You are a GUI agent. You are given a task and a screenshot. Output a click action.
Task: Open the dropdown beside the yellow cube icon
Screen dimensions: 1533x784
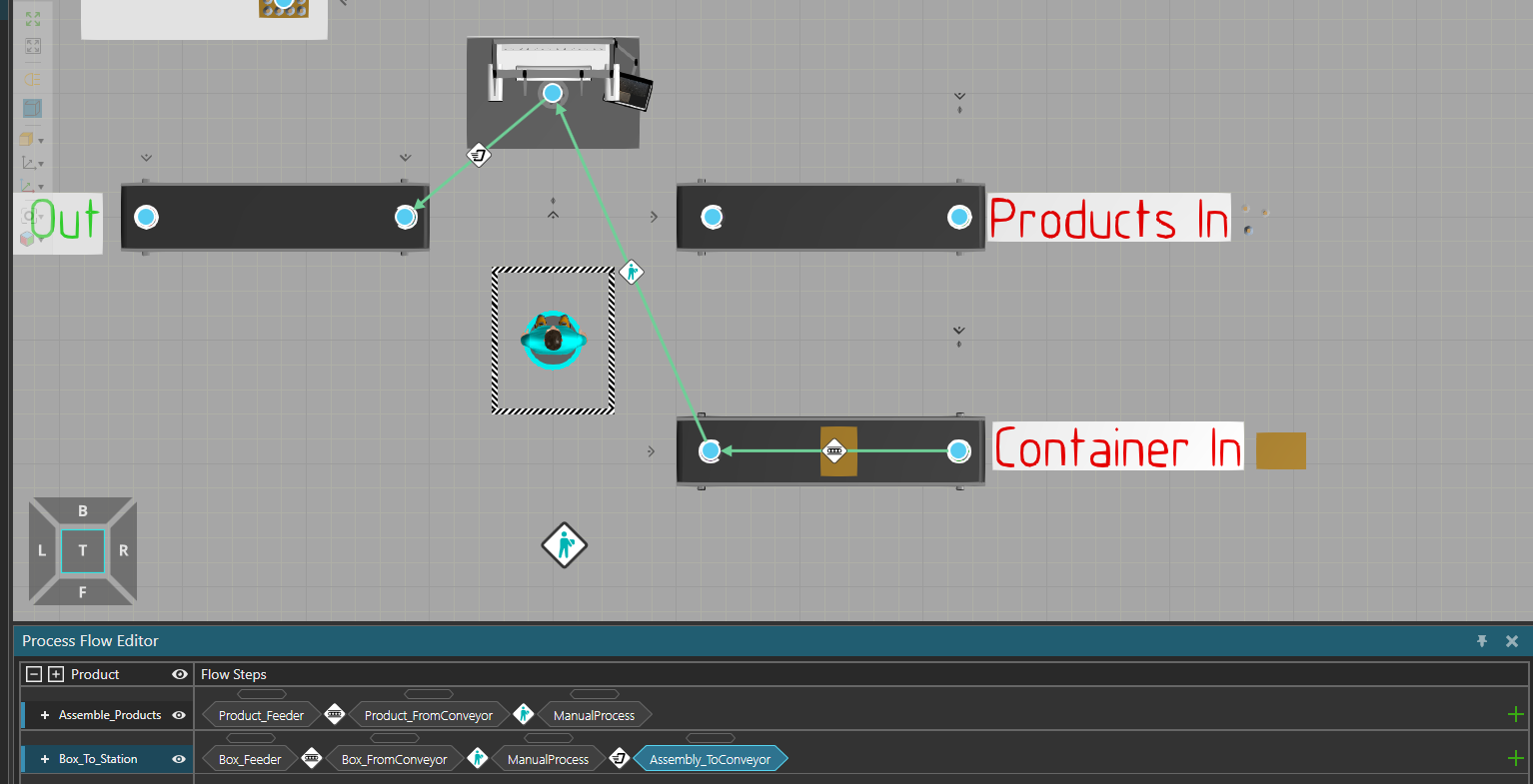(41, 141)
